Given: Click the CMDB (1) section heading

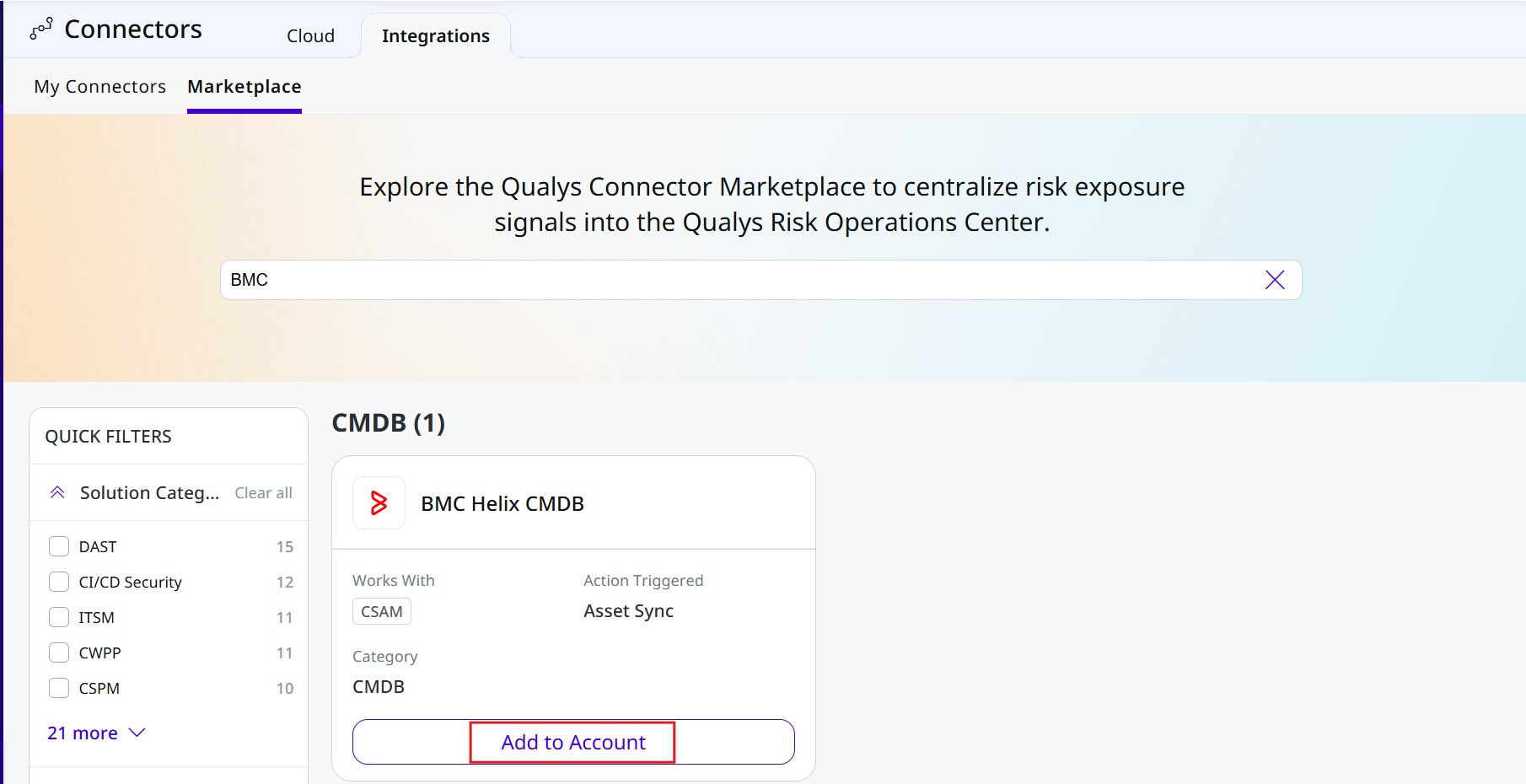Looking at the screenshot, I should [x=388, y=422].
